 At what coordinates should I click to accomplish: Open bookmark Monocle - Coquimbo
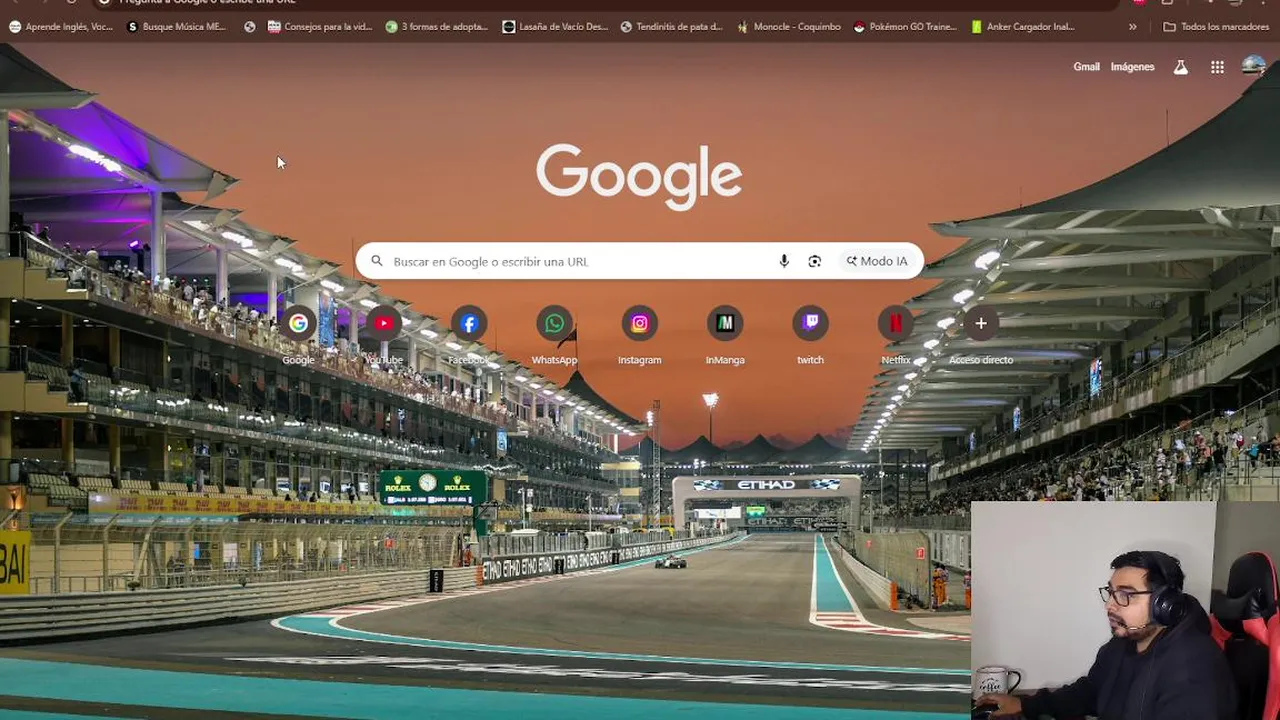click(x=789, y=27)
